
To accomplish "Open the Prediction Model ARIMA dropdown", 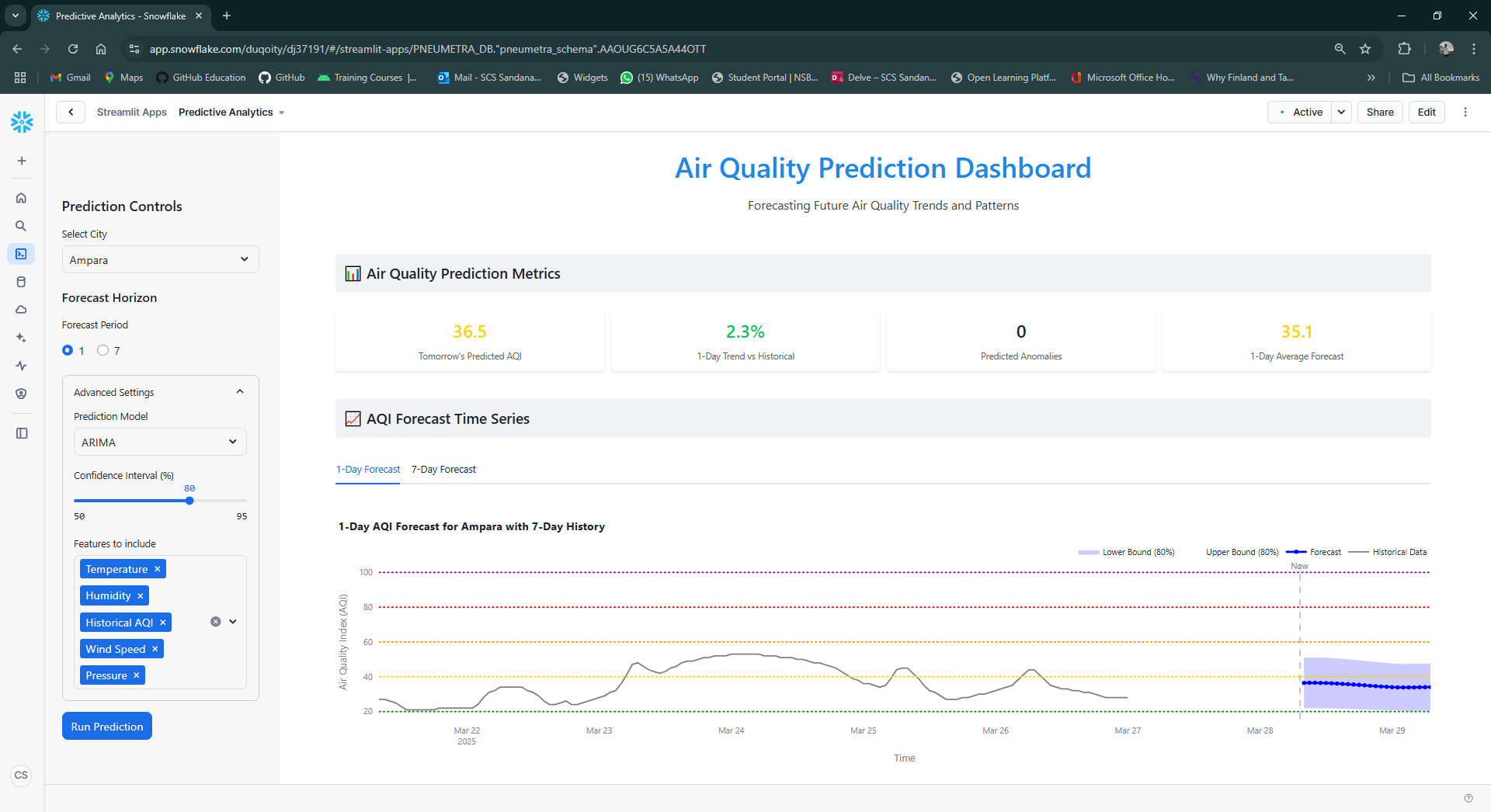I will pyautogui.click(x=159, y=442).
